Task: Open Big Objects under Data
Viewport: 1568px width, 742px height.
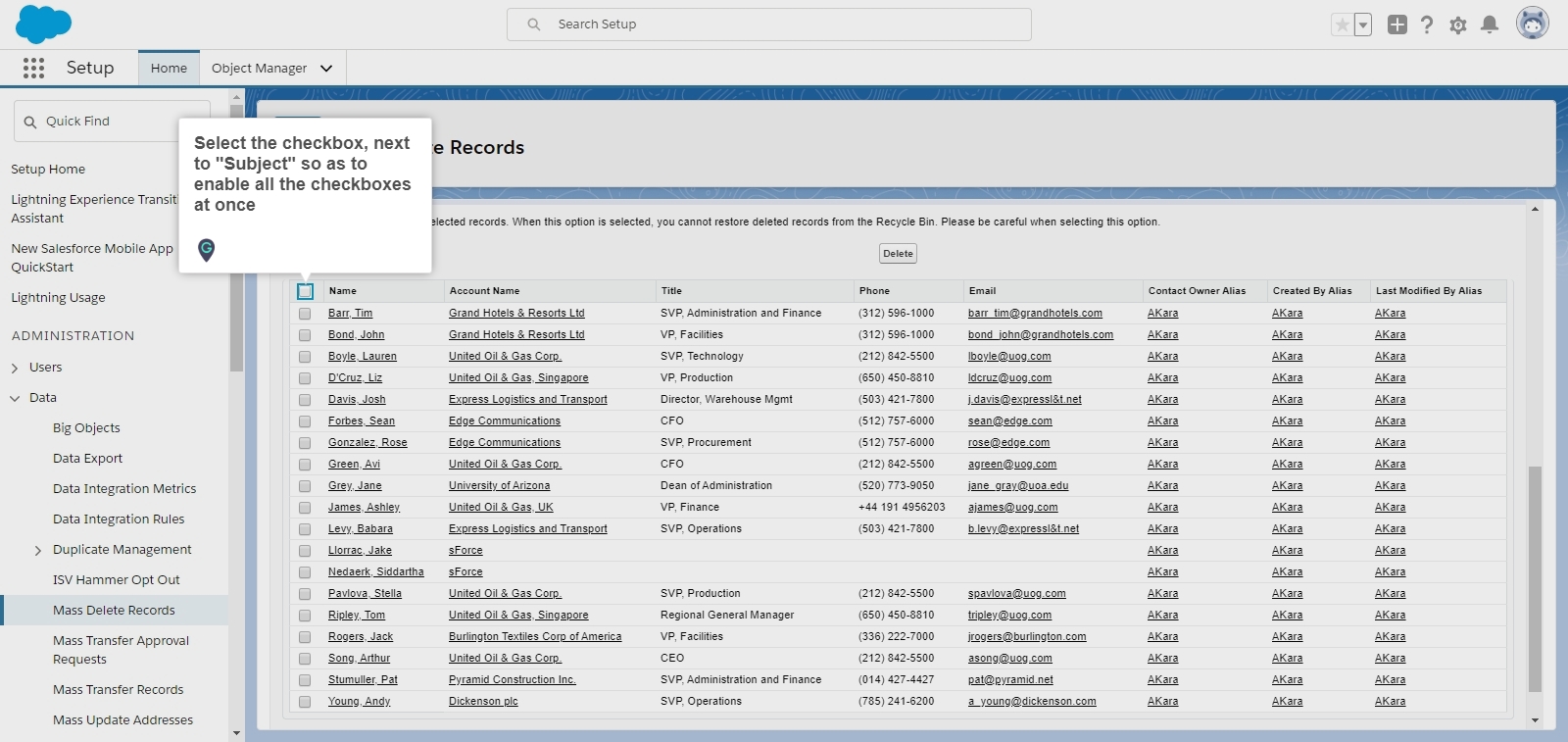Action: [x=86, y=427]
